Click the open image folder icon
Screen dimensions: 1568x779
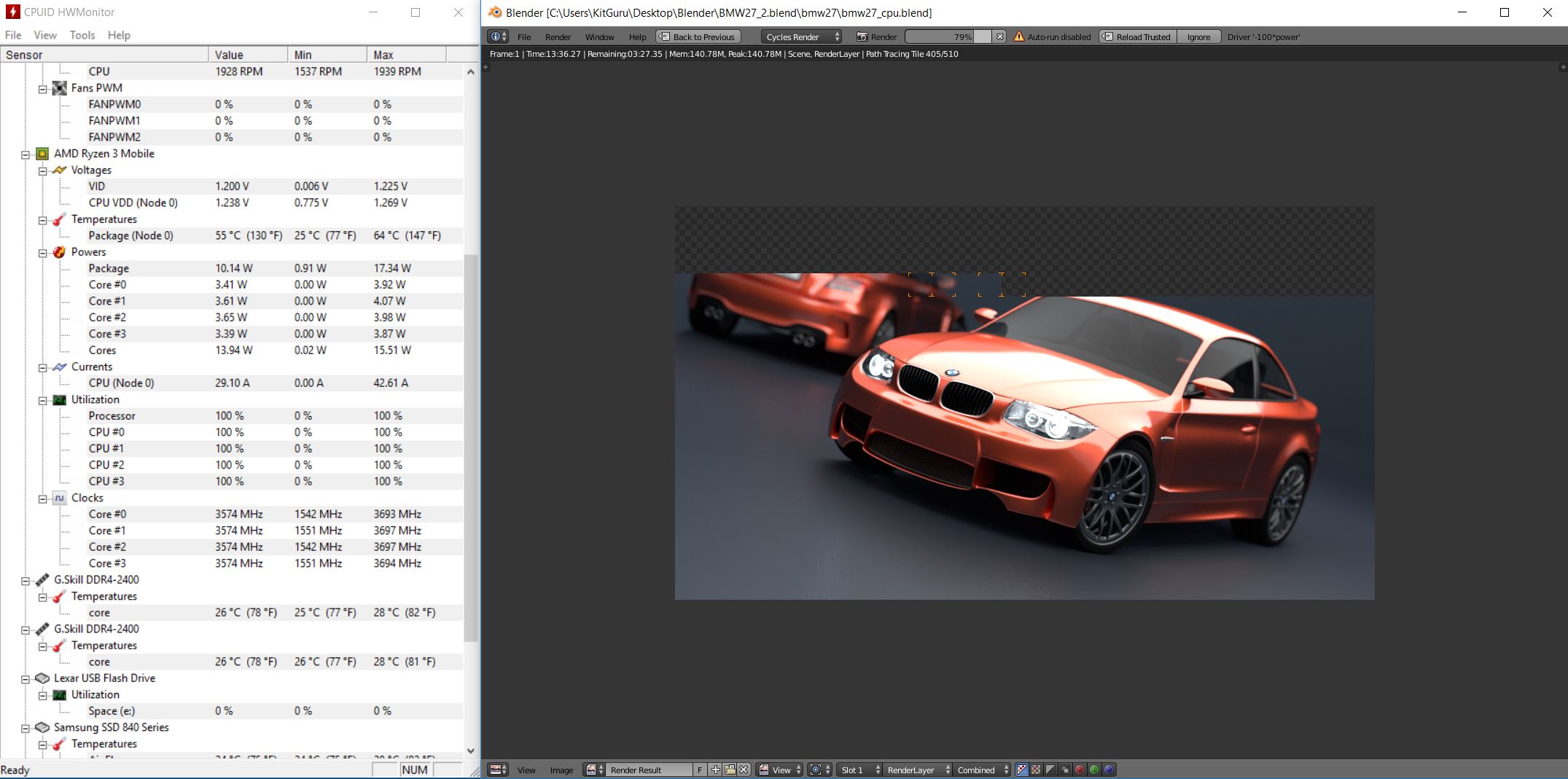coord(730,770)
